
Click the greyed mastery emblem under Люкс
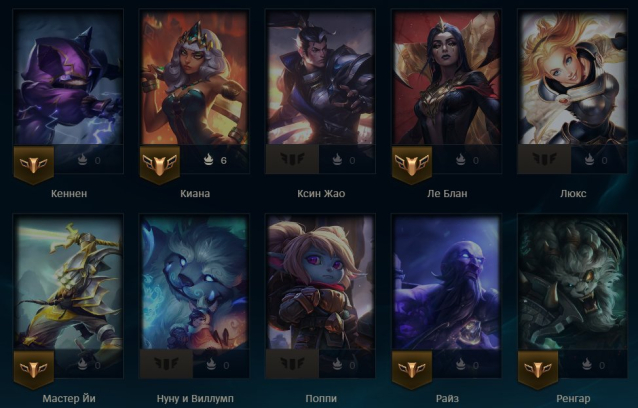click(544, 159)
